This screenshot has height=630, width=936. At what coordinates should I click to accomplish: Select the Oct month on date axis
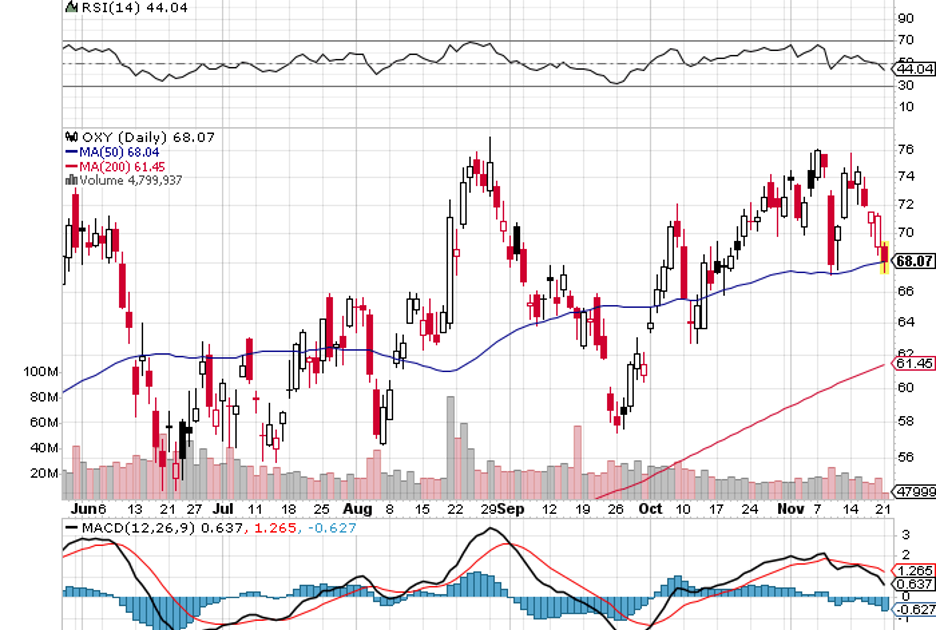pyautogui.click(x=650, y=508)
